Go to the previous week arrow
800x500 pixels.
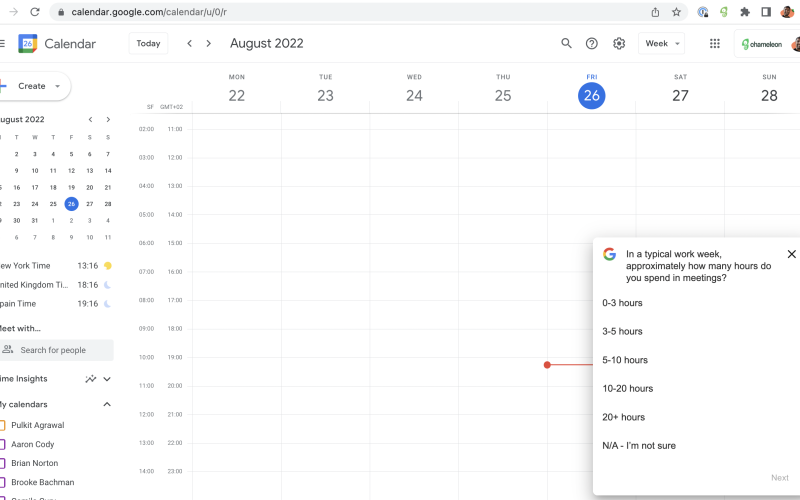coord(190,44)
